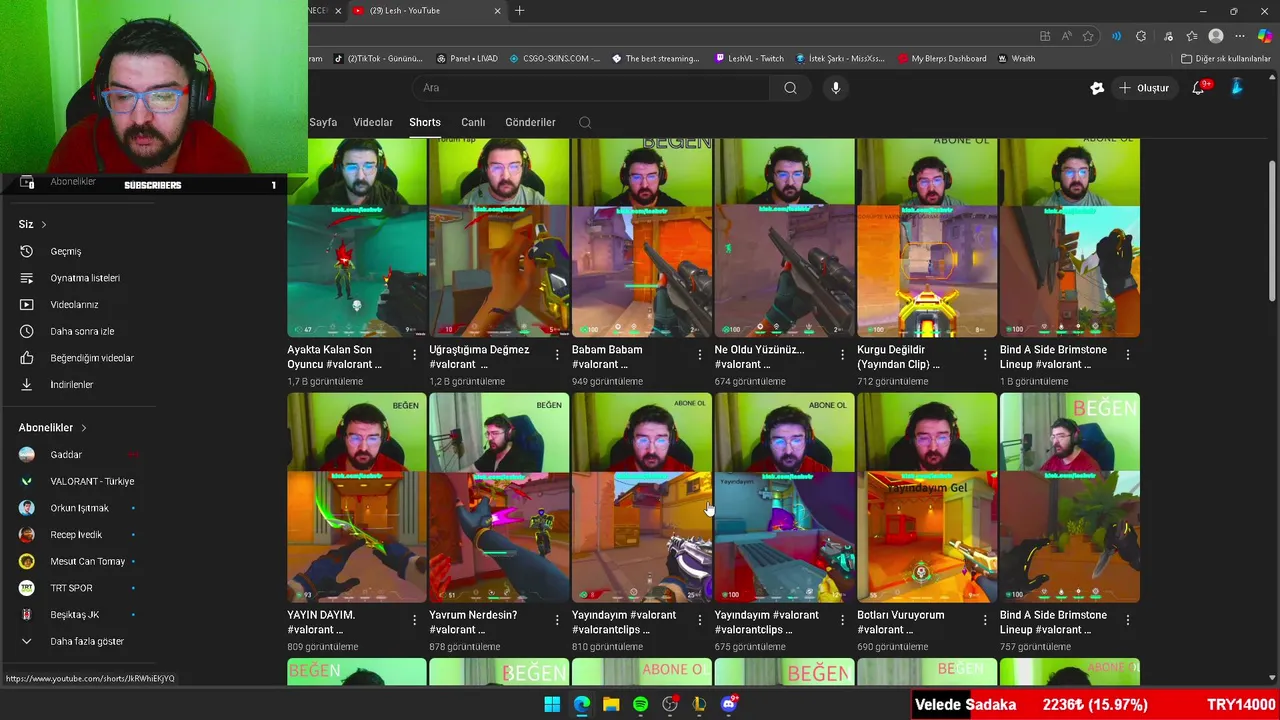Screen dimensions: 1280x720
Task: Open Orkun Işıtmak channel
Action: [x=80, y=508]
